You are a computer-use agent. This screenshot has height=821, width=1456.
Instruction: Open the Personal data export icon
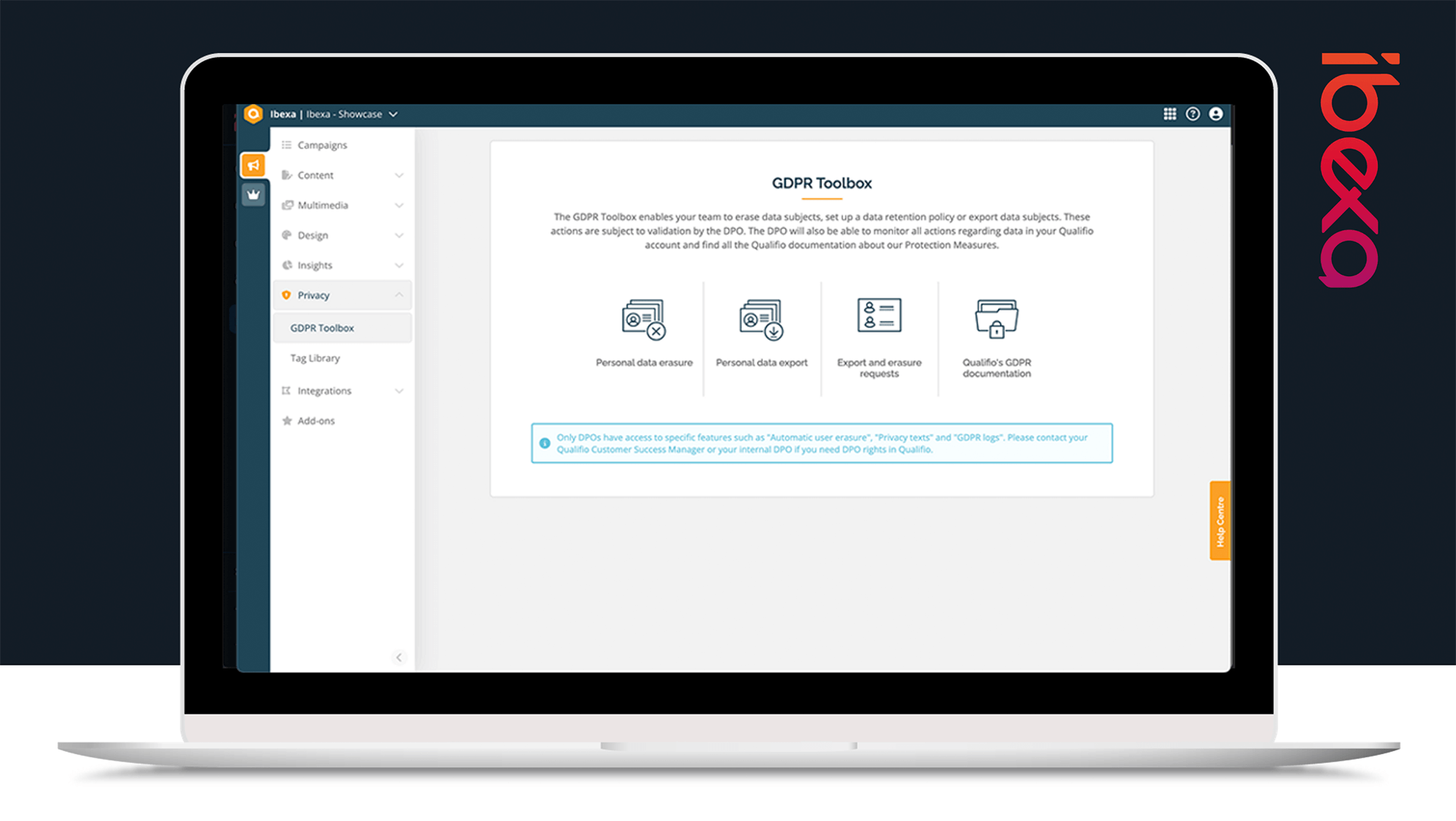tap(761, 319)
